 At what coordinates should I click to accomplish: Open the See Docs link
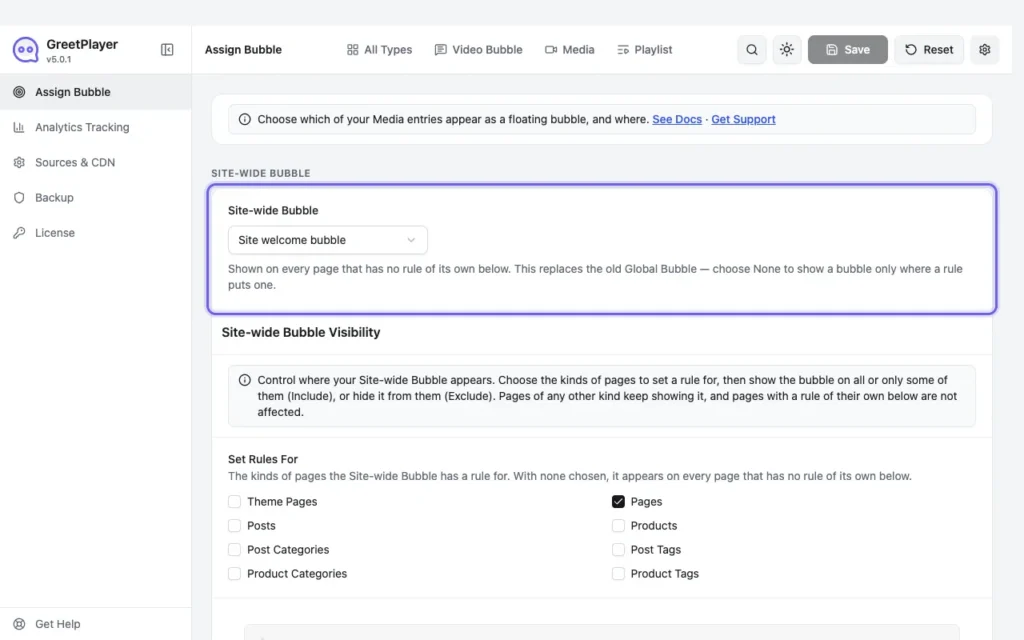click(x=677, y=120)
